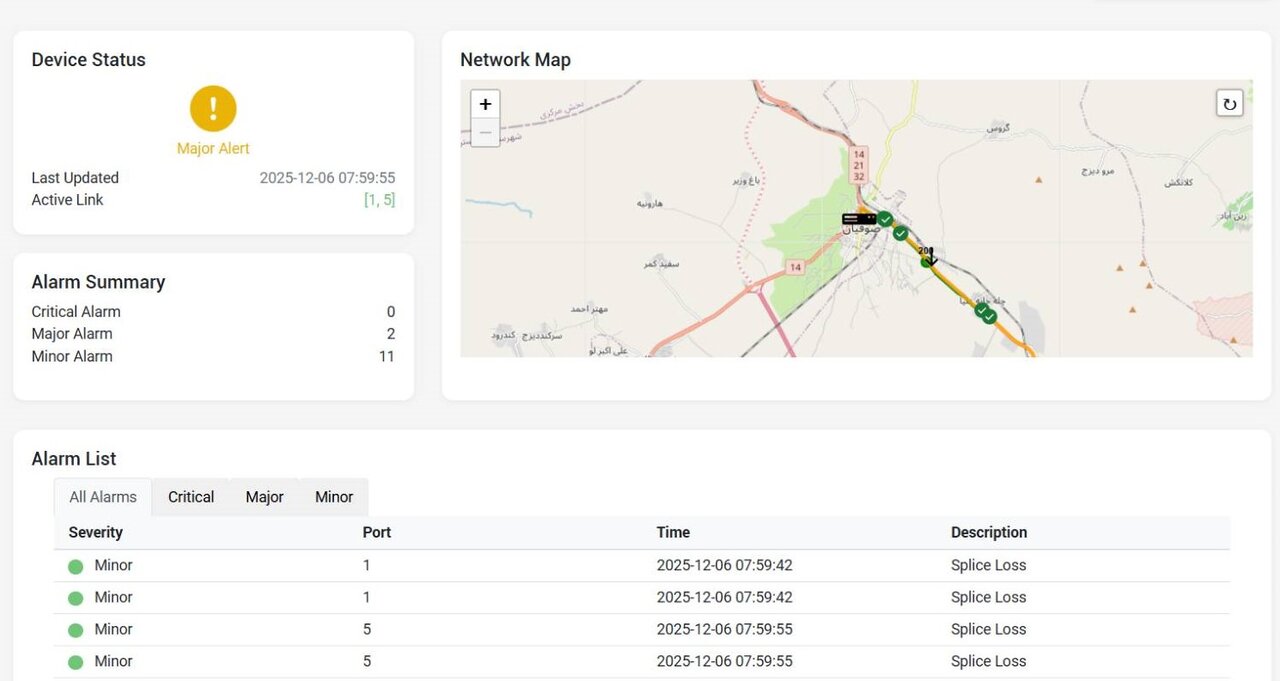Click the Major Alarm count in summary

(390, 334)
